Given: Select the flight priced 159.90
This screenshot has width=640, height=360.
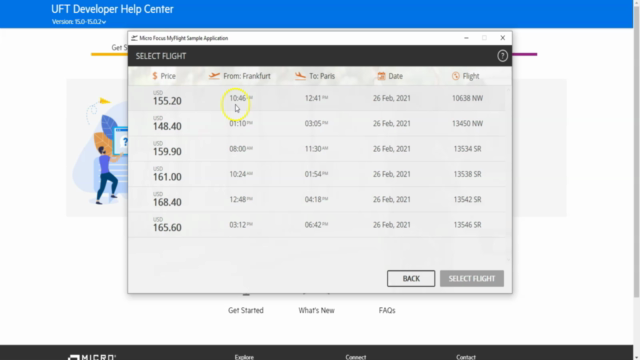Looking at the screenshot, I should [x=317, y=149].
